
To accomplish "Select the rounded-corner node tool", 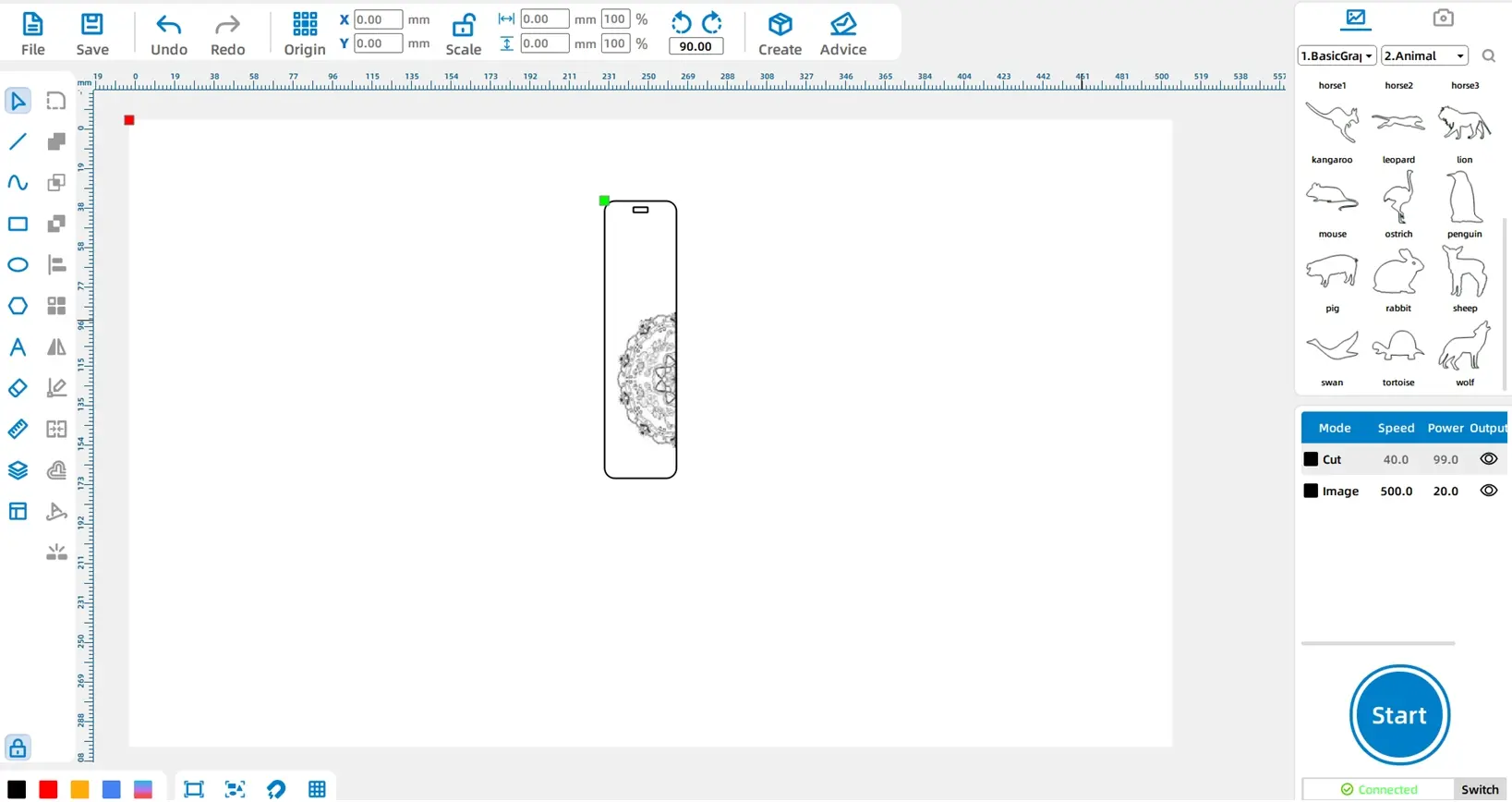I will 56,101.
